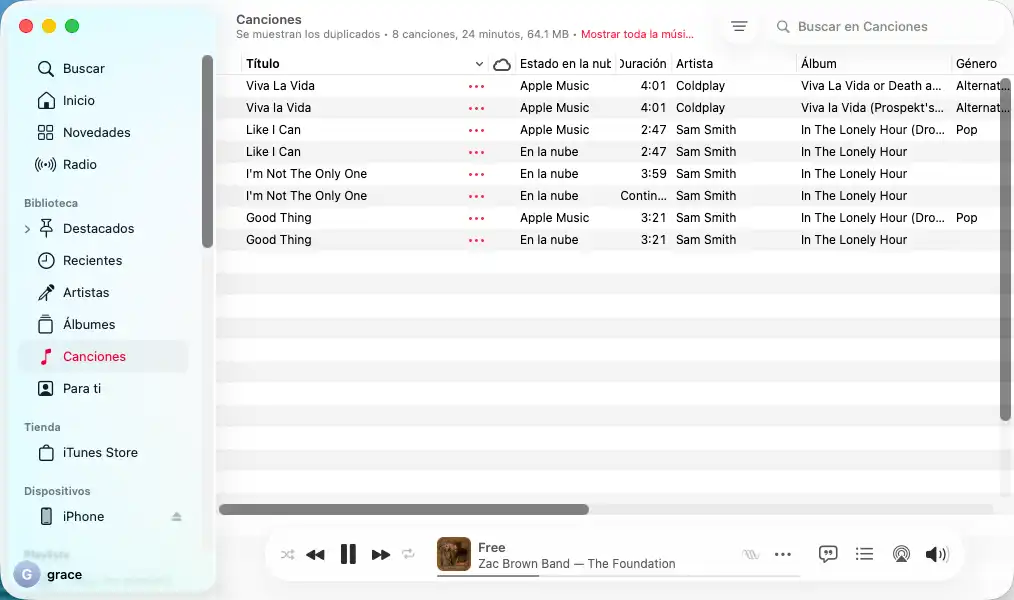1014x600 pixels.
Task: Open more options for Viva La Vida (Death album)
Action: click(477, 87)
